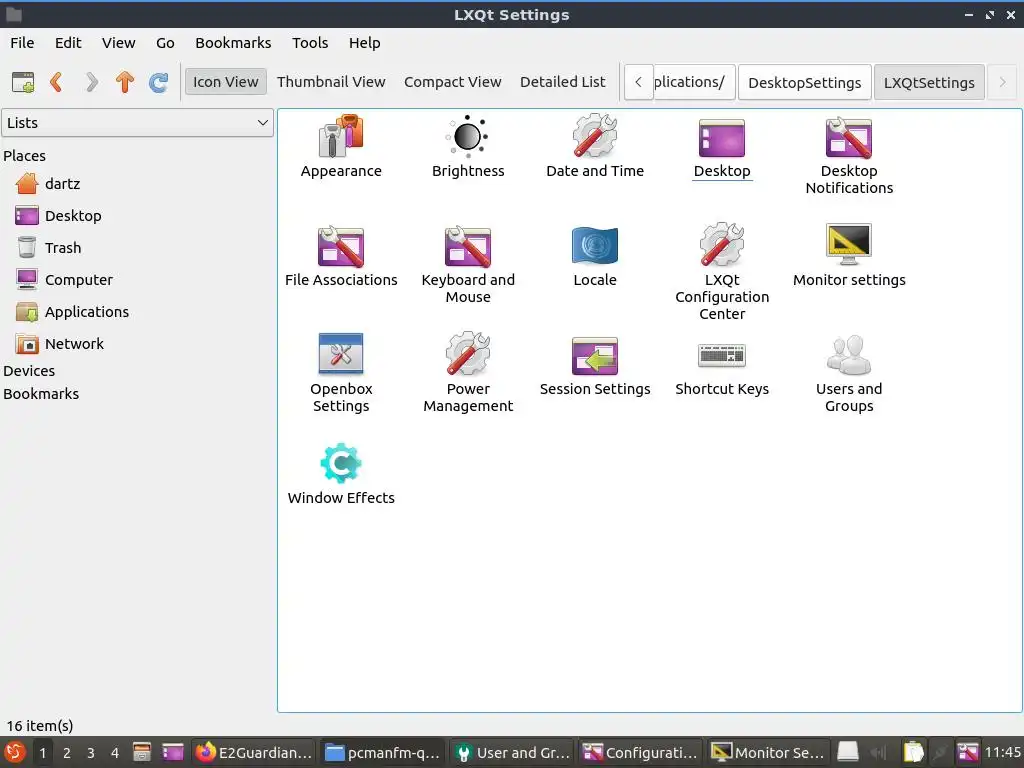The width and height of the screenshot is (1024, 768).
Task: Open the View menu
Action: (x=118, y=43)
